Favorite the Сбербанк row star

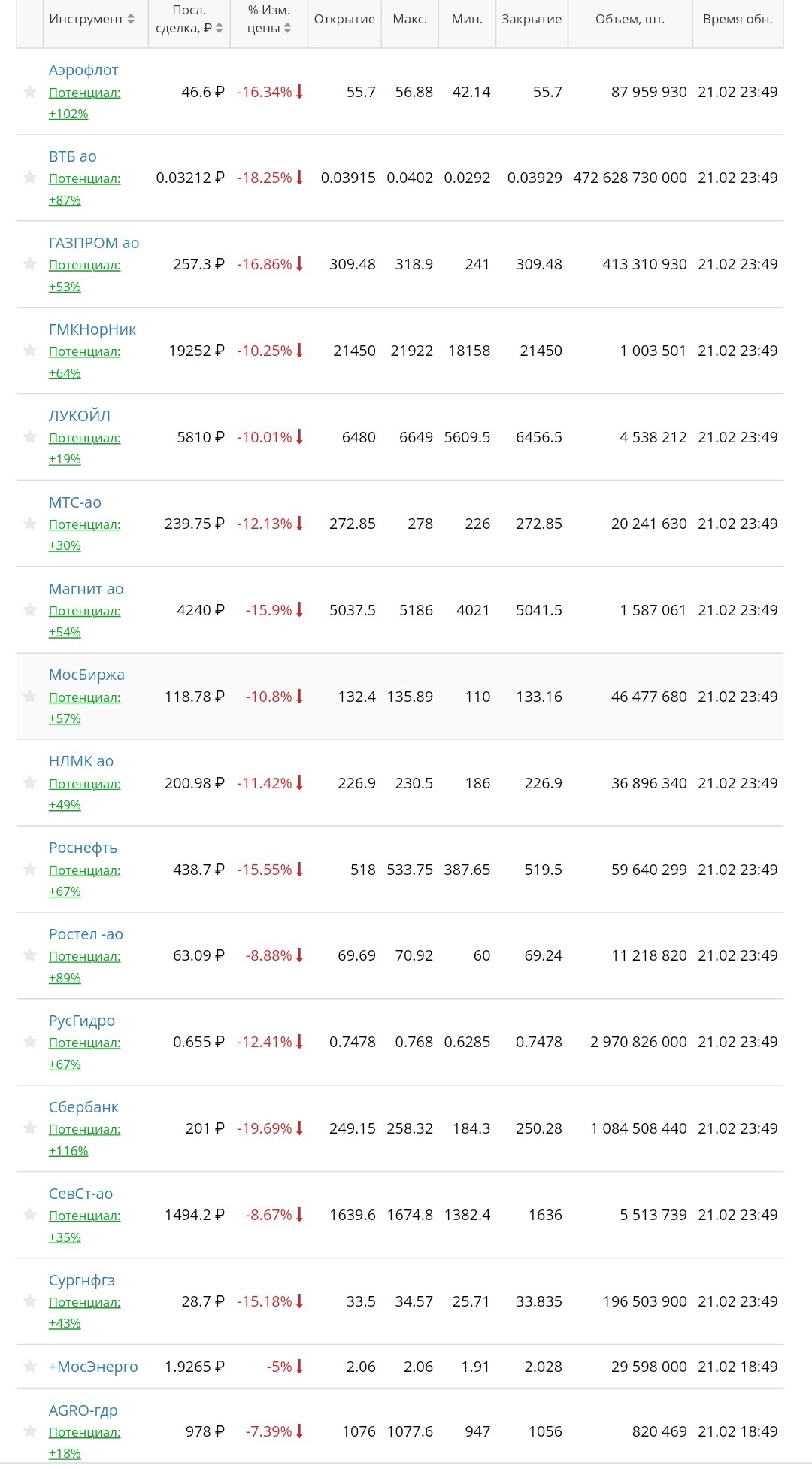click(30, 1128)
